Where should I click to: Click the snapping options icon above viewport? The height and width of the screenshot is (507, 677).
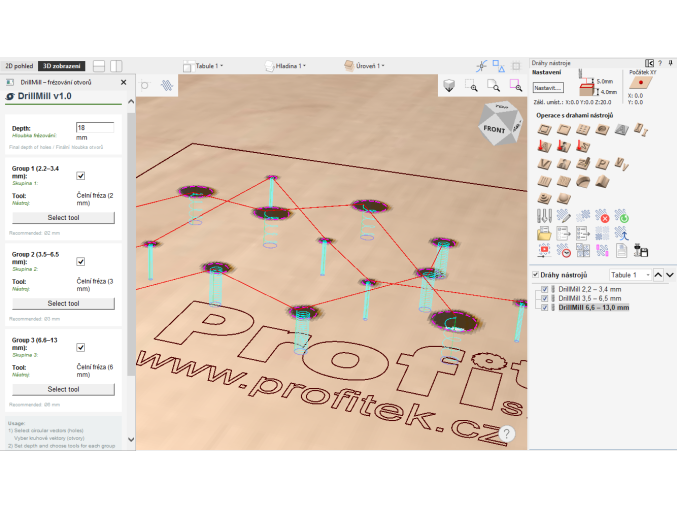[481, 66]
